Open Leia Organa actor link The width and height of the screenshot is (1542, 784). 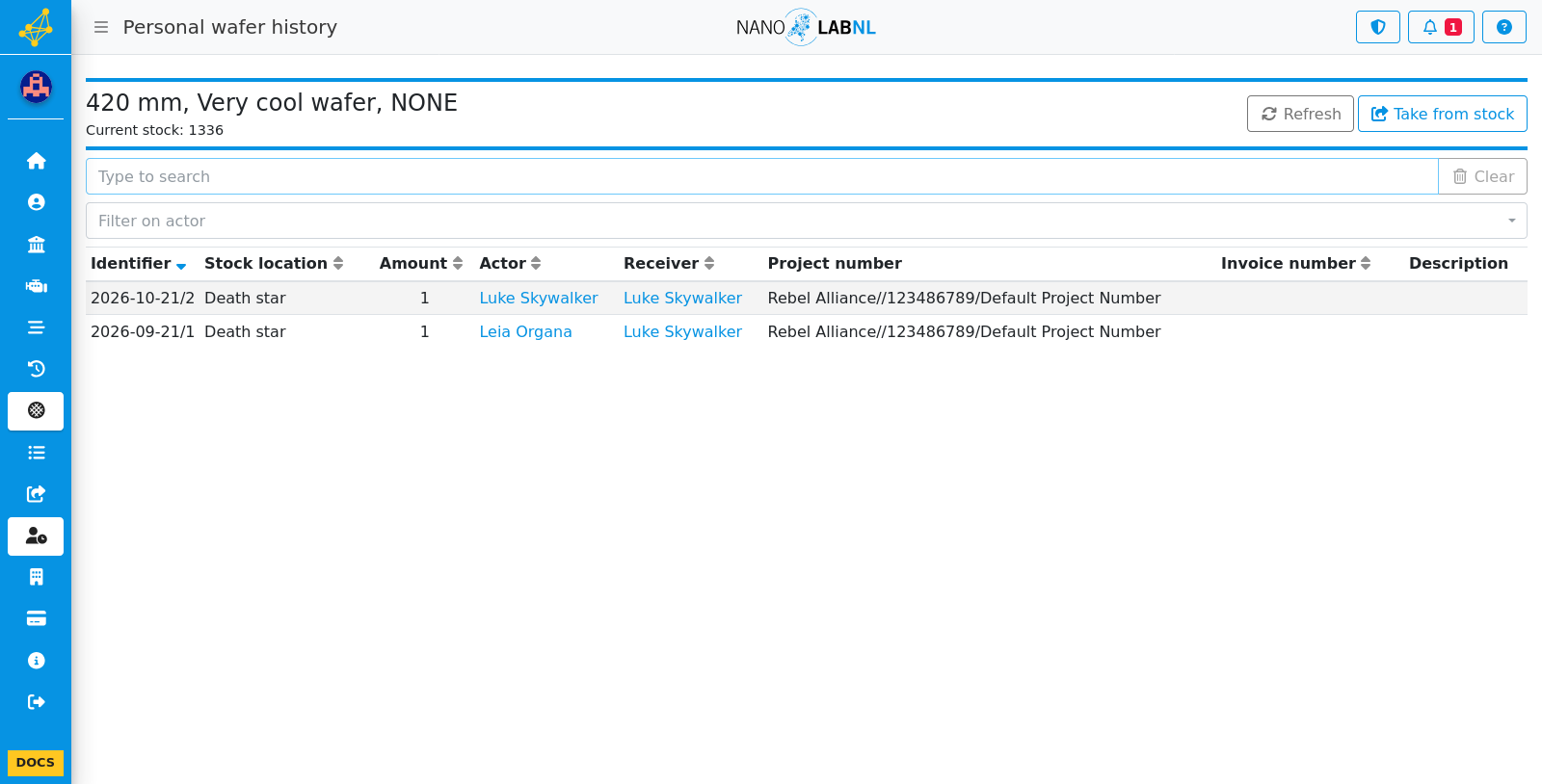pos(525,332)
